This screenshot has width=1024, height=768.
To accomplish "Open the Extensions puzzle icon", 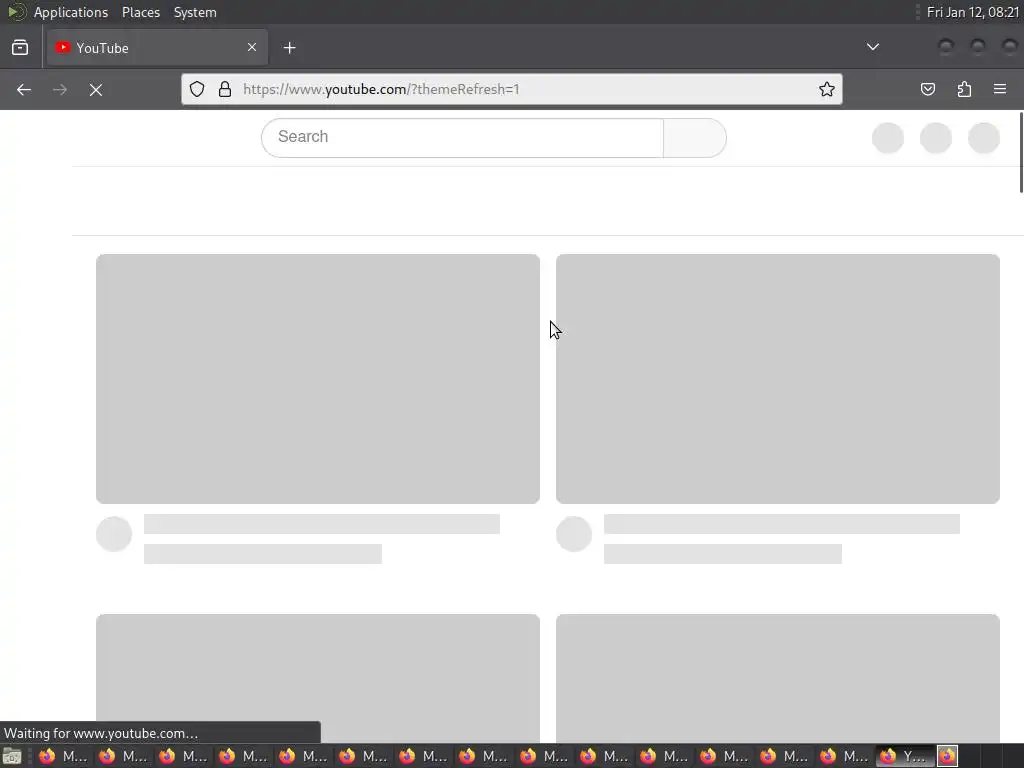I will tap(965, 89).
